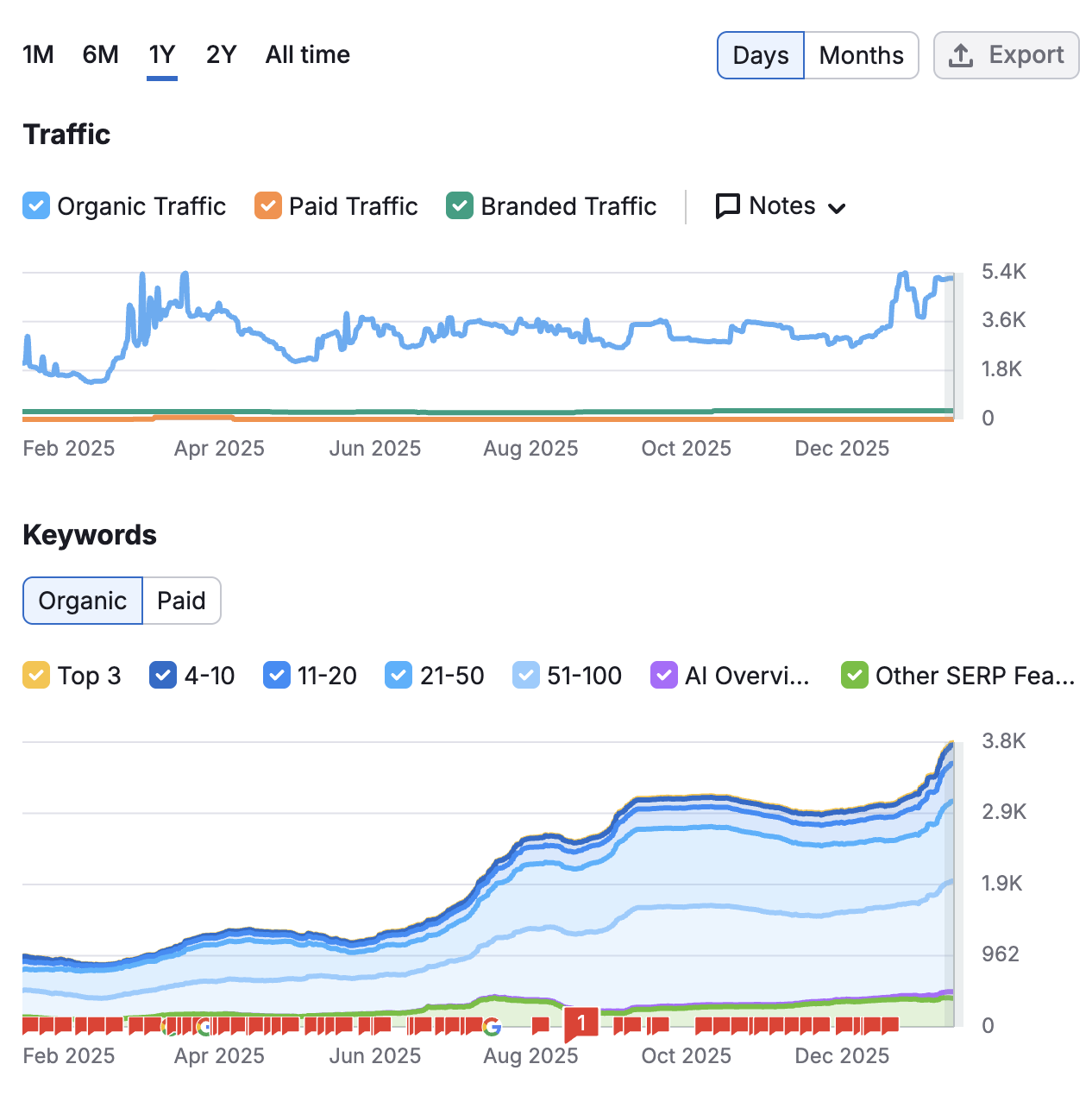The image size is (1092, 1108).
Task: Toggle the AI Overview series checkbox
Action: pos(663,675)
